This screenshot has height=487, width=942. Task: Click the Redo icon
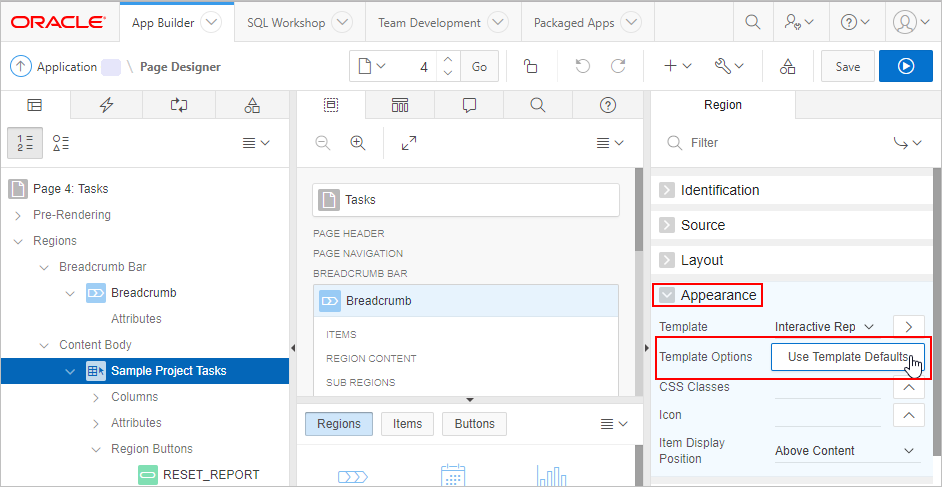coord(618,66)
